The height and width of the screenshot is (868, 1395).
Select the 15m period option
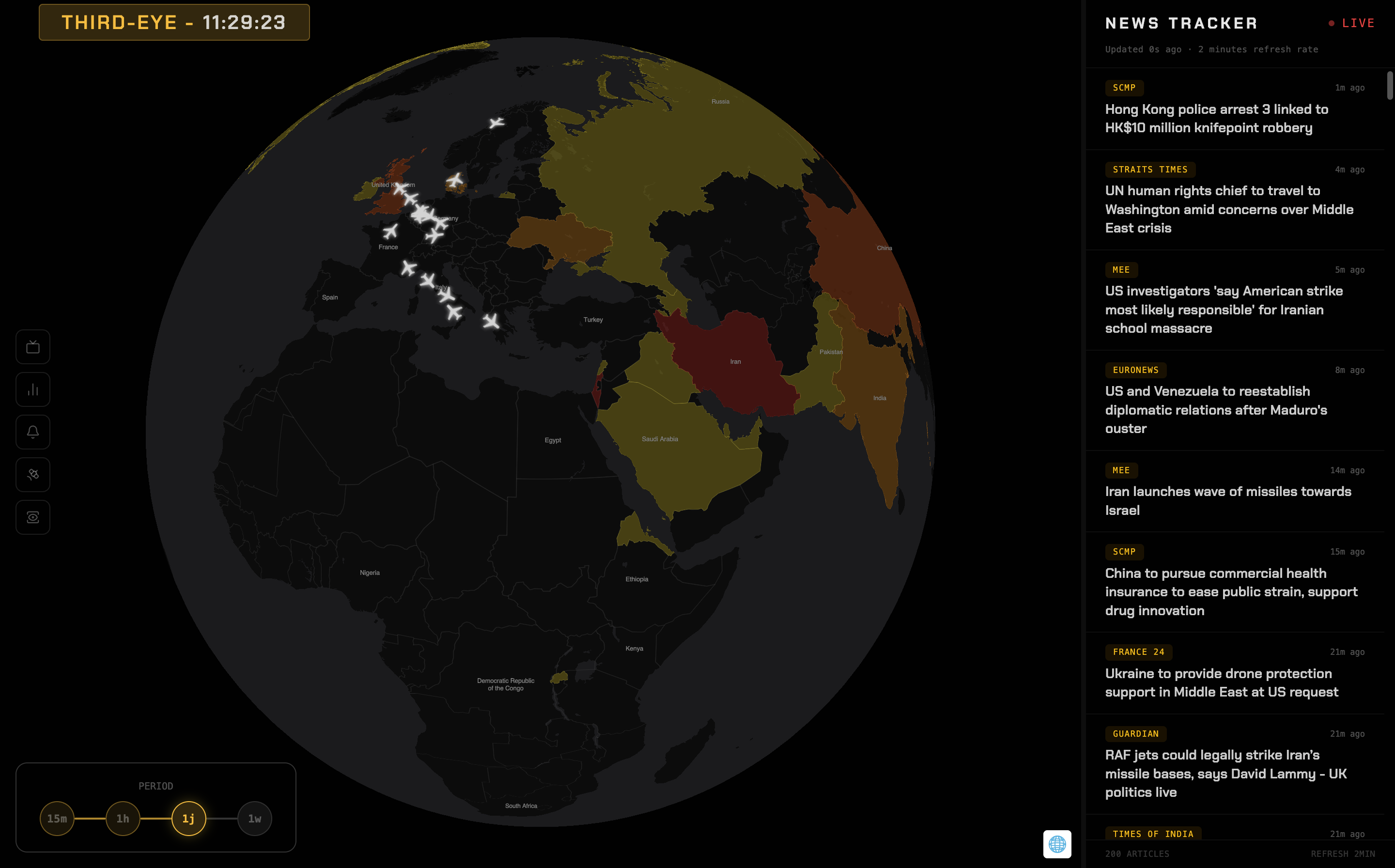tap(57, 818)
